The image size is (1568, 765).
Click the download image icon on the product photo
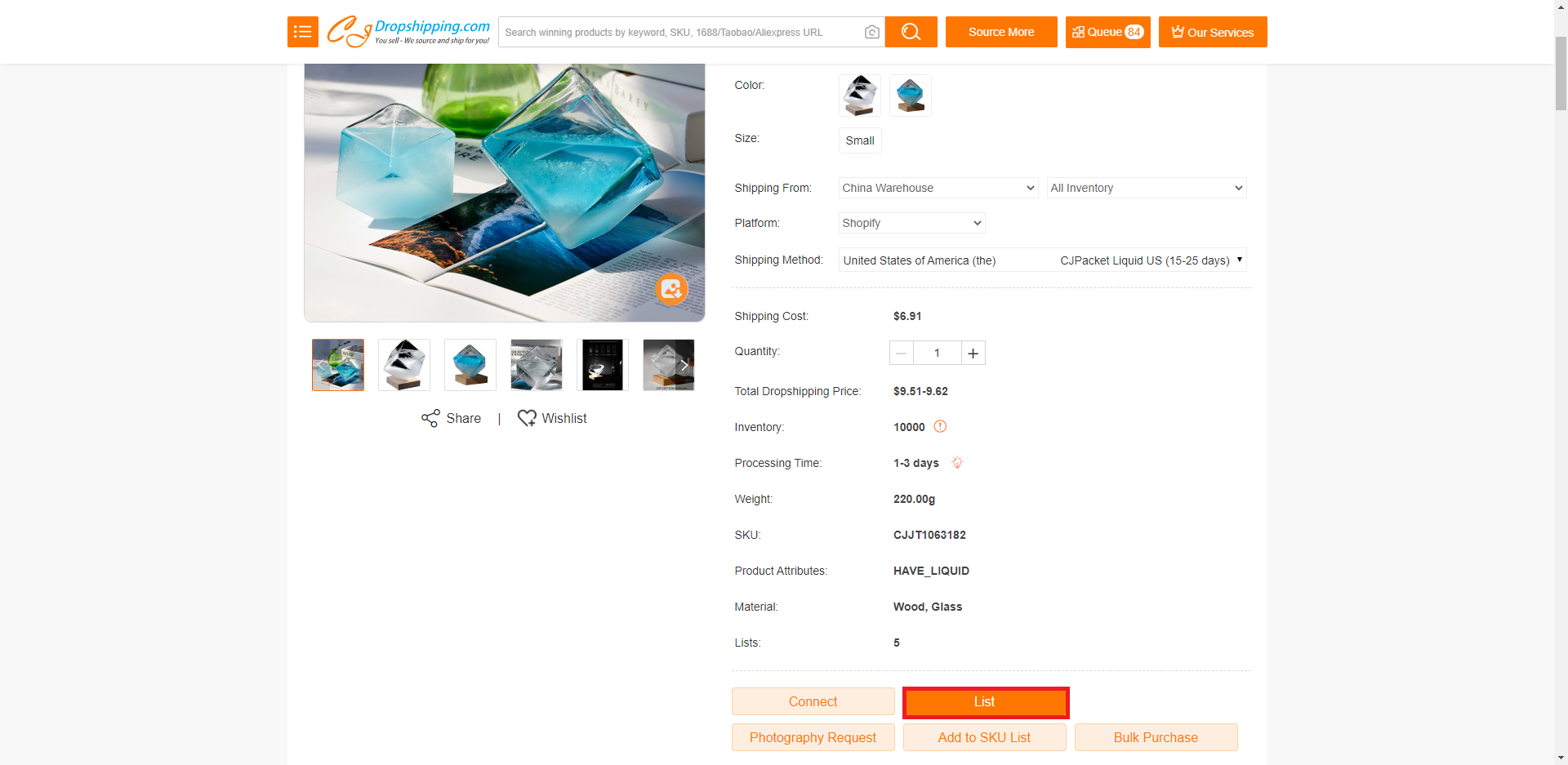[671, 288]
